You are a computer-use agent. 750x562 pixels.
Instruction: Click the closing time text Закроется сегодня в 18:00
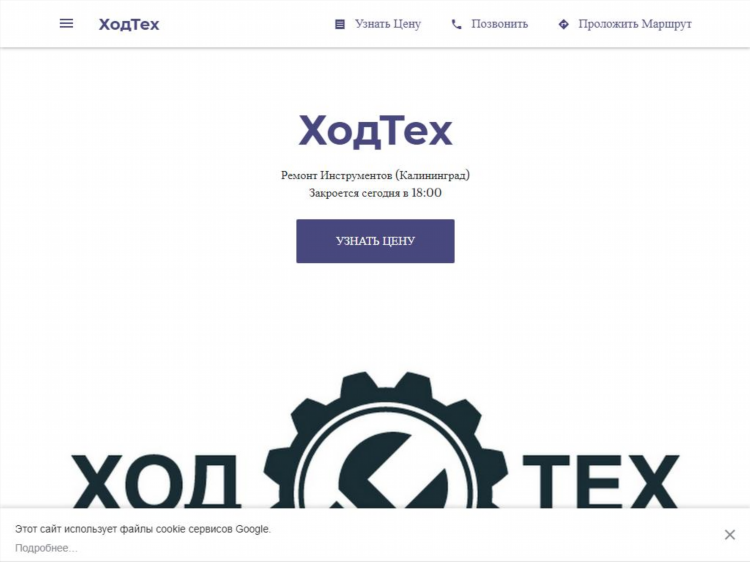(x=375, y=193)
